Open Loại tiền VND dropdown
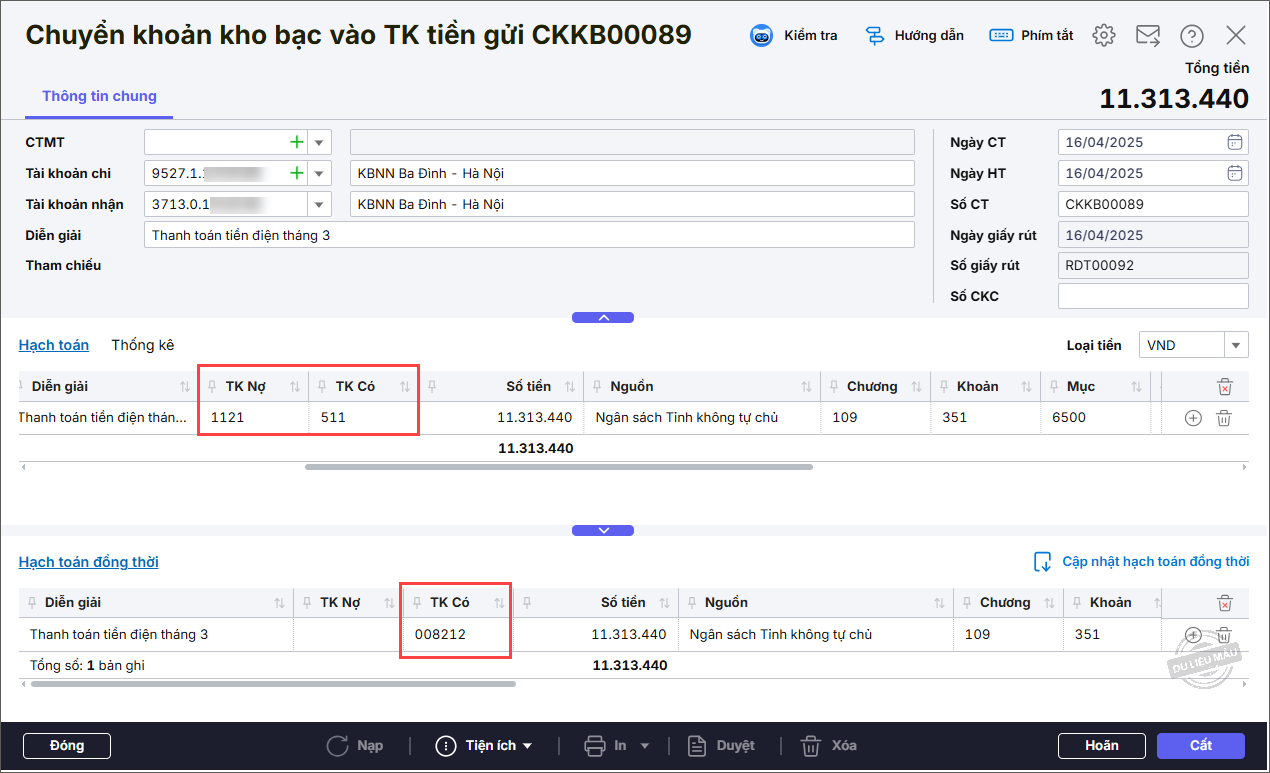Image resolution: width=1270 pixels, height=773 pixels. [1237, 345]
